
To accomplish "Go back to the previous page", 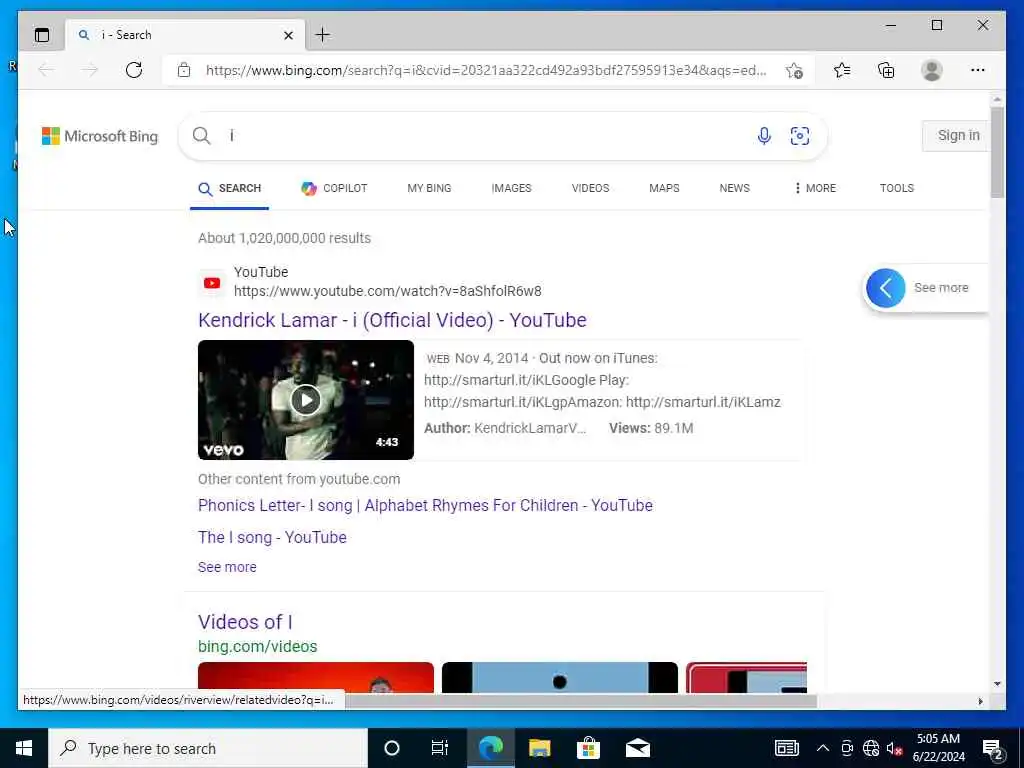I will click(x=46, y=70).
